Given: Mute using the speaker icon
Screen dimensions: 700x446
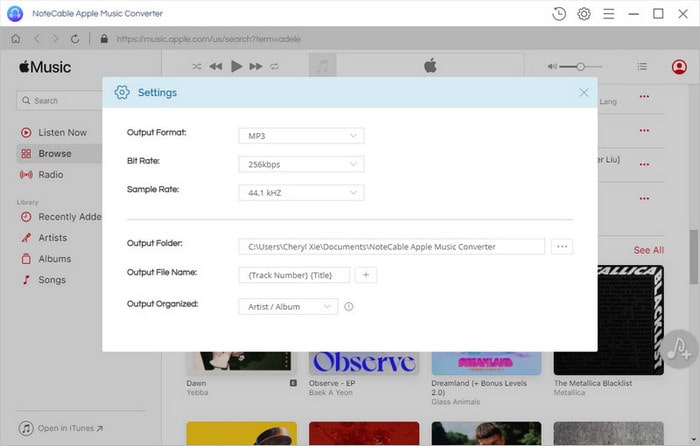Looking at the screenshot, I should tap(552, 67).
